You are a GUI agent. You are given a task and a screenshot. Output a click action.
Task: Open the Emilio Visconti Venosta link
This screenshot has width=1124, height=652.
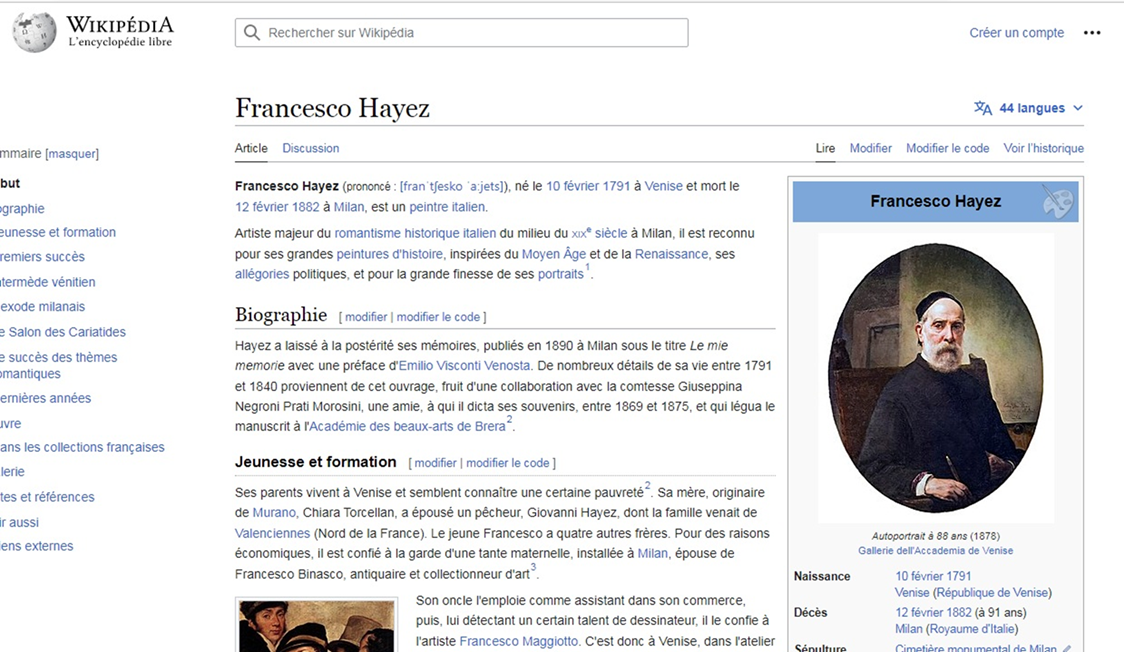(465, 366)
